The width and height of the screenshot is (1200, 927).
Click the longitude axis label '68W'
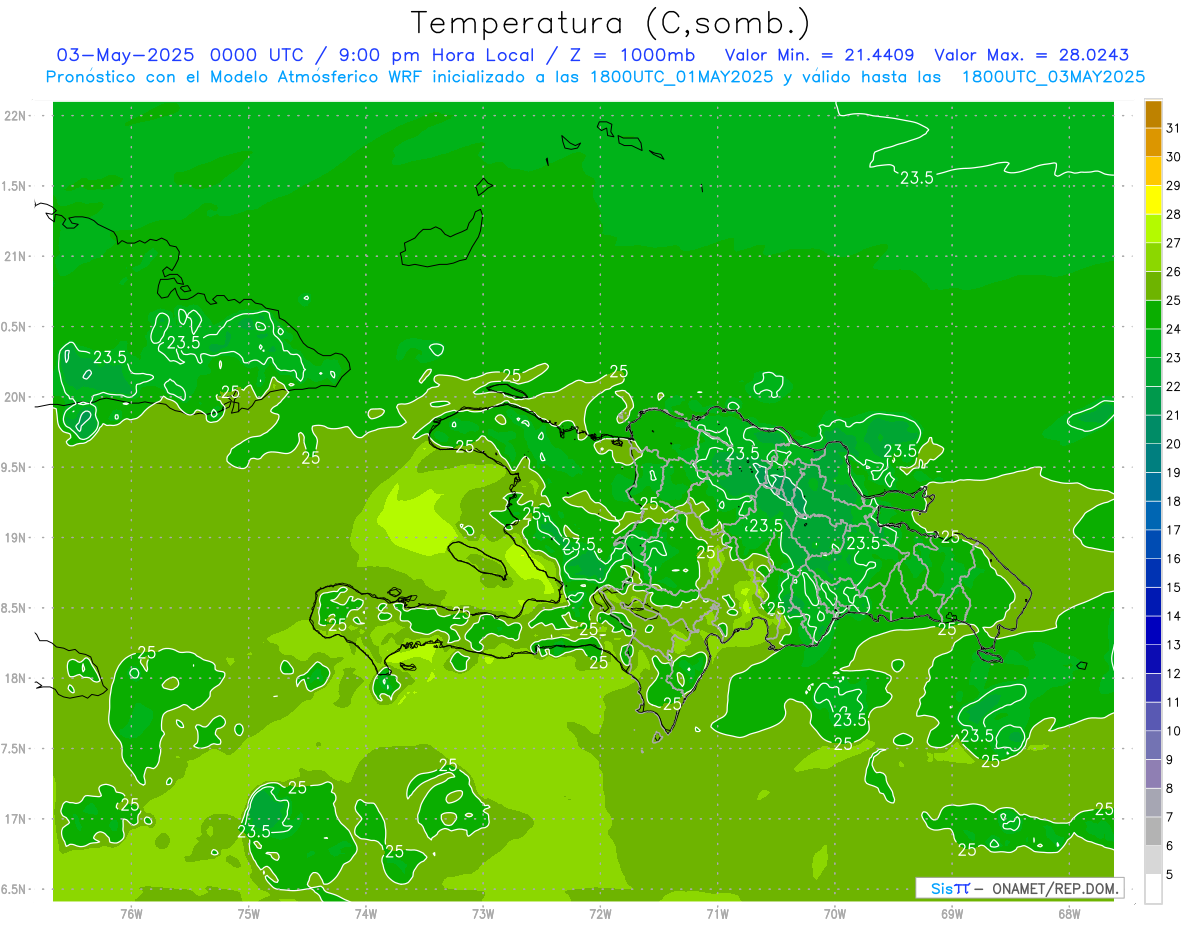(1068, 914)
